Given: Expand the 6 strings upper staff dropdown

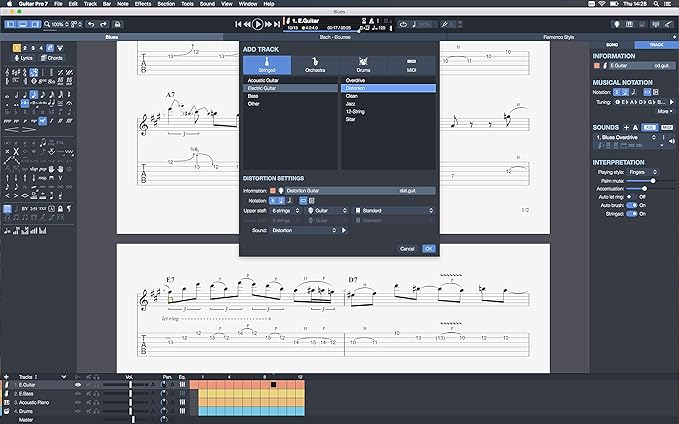Looking at the screenshot, I should [x=287, y=210].
